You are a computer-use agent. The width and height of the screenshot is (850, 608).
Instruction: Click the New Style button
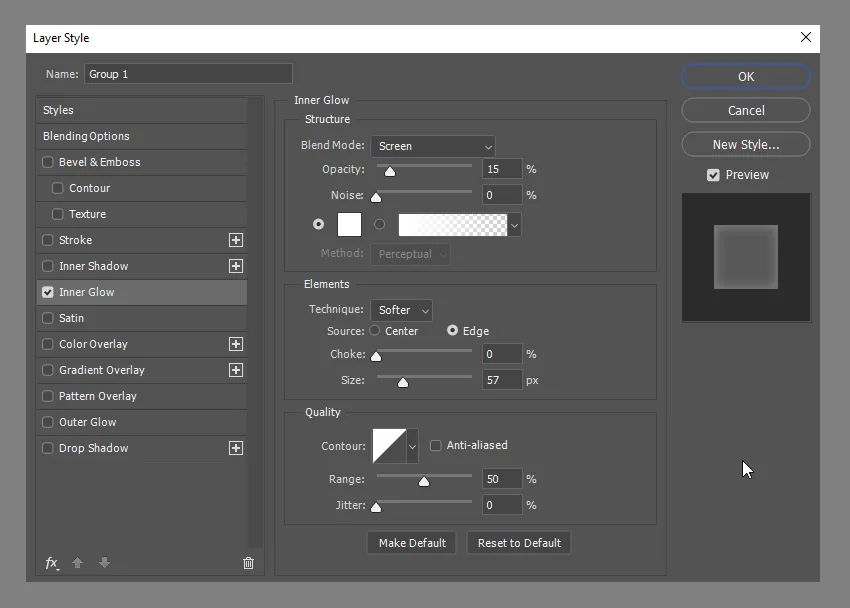[x=745, y=145]
